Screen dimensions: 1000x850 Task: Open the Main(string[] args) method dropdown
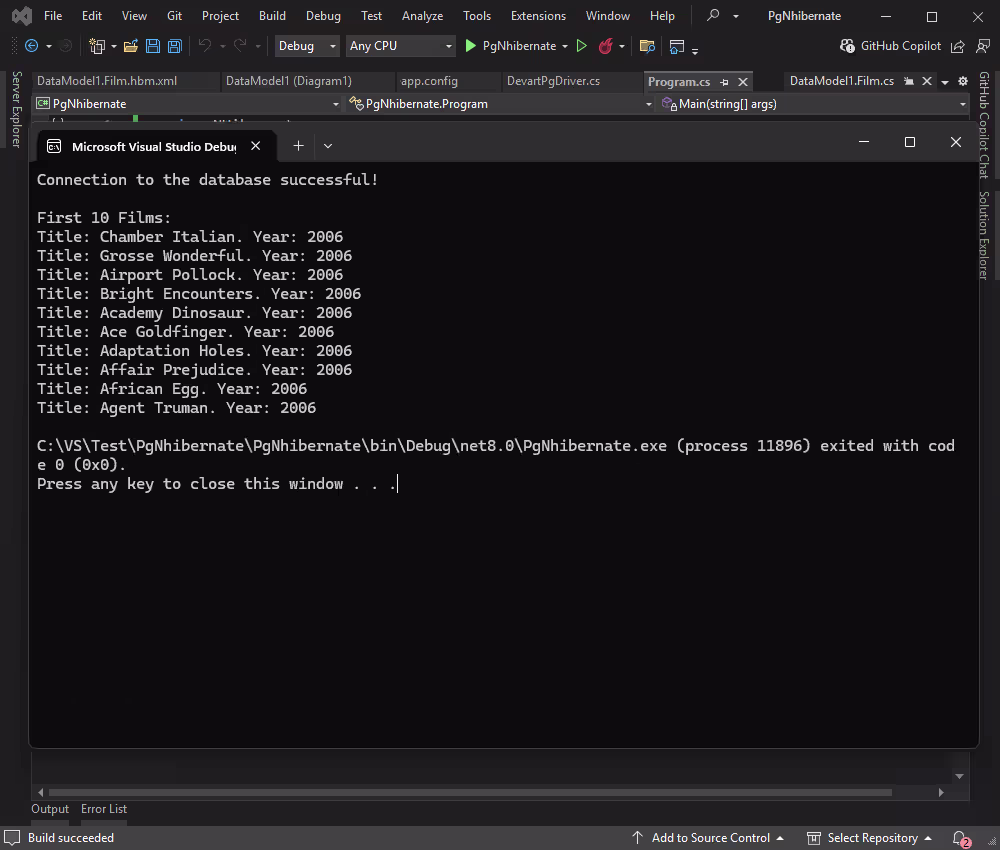coord(810,103)
